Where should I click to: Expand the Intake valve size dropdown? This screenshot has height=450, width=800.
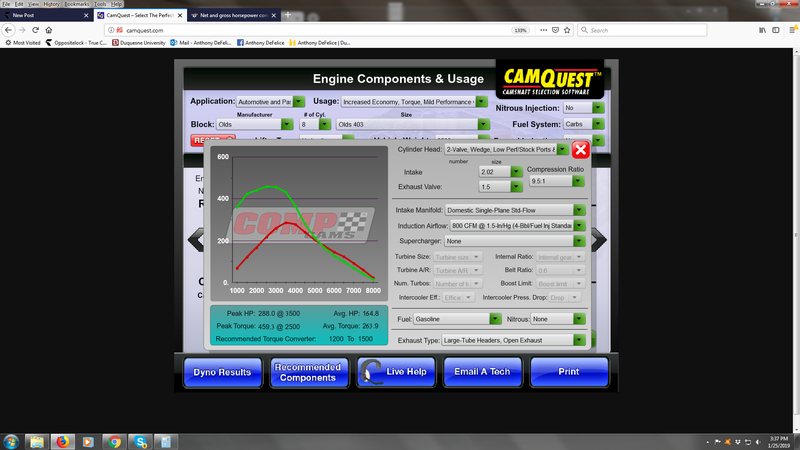coord(516,172)
